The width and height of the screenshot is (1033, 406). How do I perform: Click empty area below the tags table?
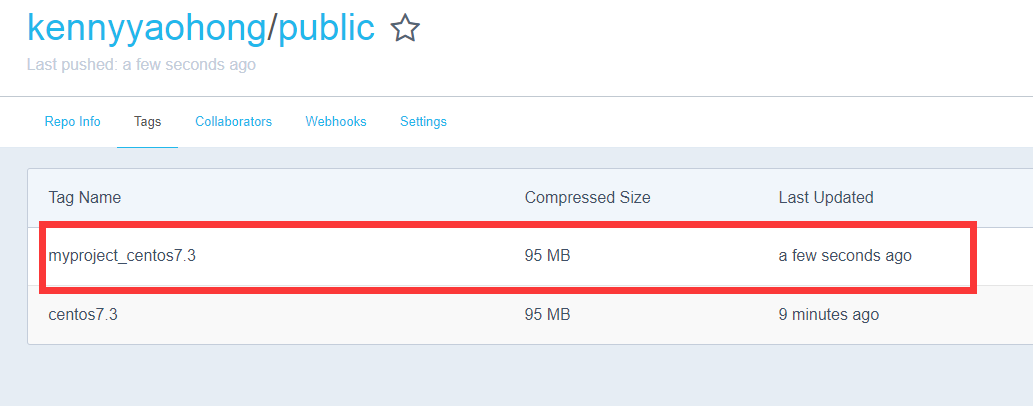(500, 378)
